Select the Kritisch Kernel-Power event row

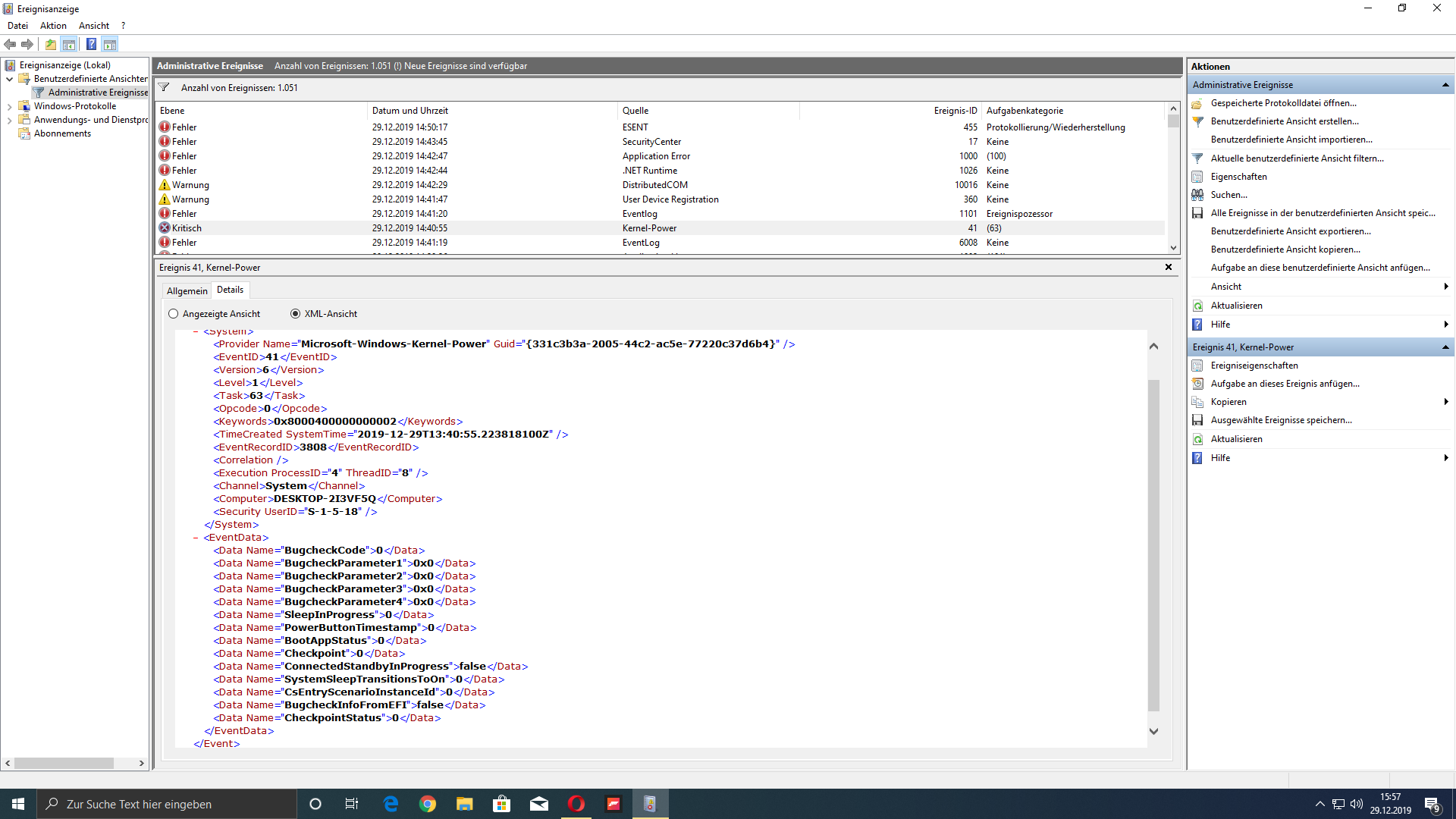pos(409,228)
